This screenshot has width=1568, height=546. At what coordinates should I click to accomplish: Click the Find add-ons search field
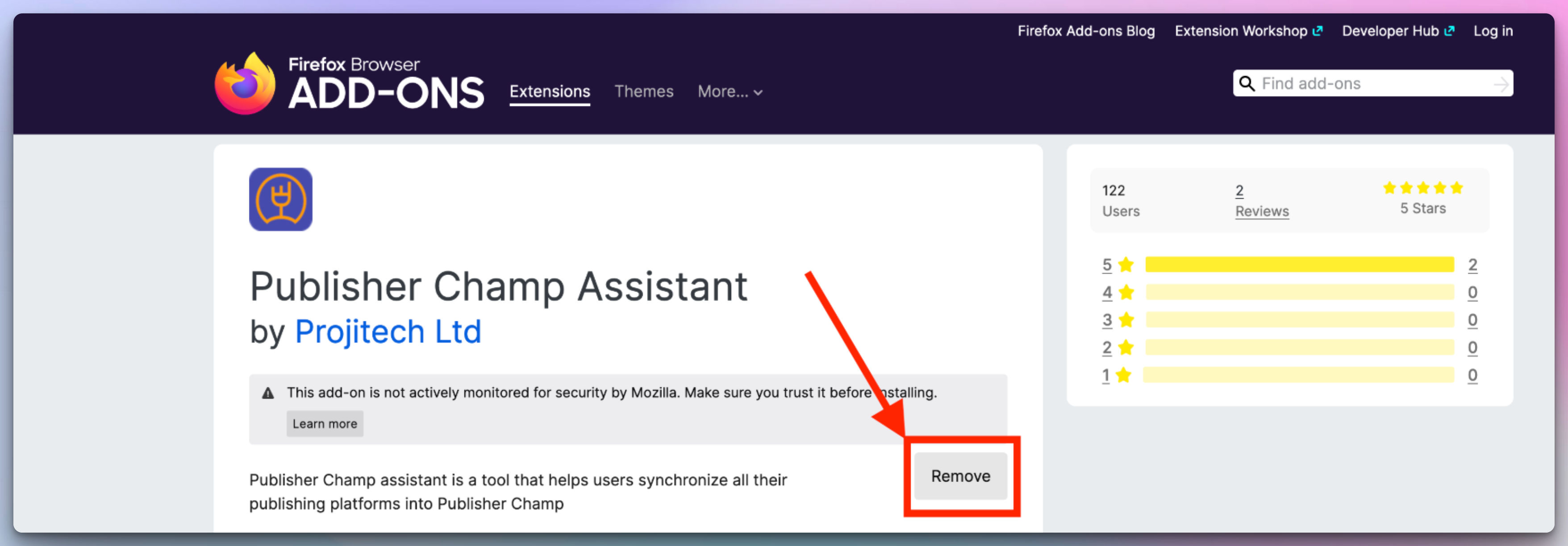click(1373, 83)
